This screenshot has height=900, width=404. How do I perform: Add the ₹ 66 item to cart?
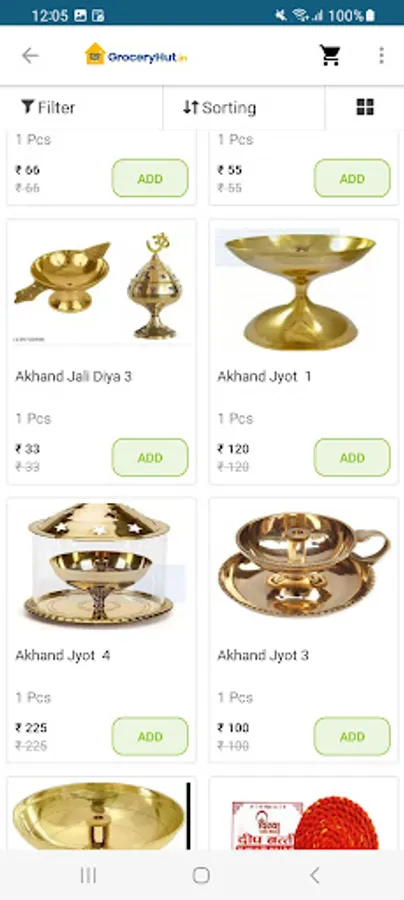(x=150, y=179)
